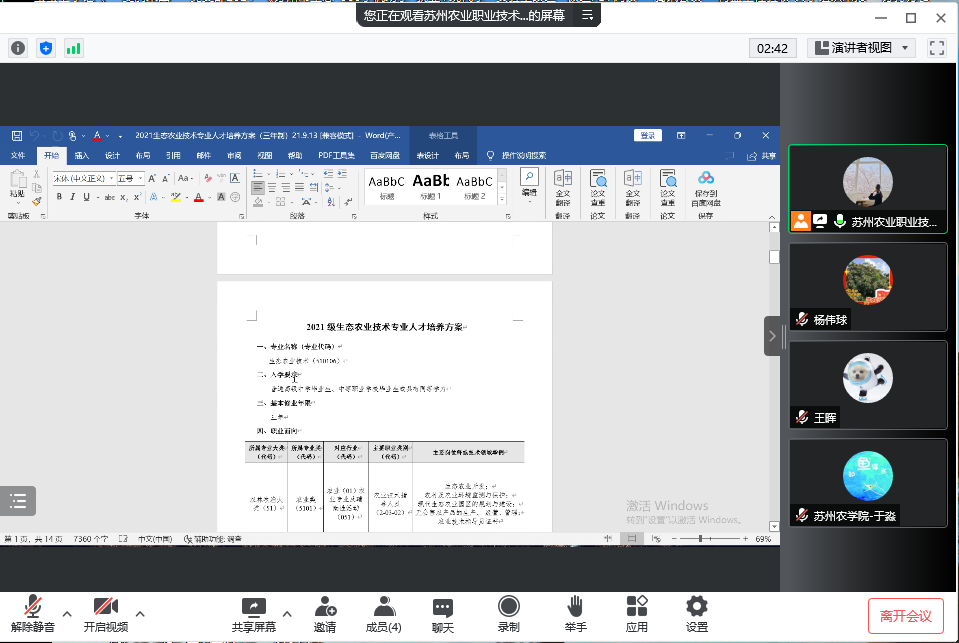
Task: Open the 演讲者视图 view dropdown
Action: point(861,48)
